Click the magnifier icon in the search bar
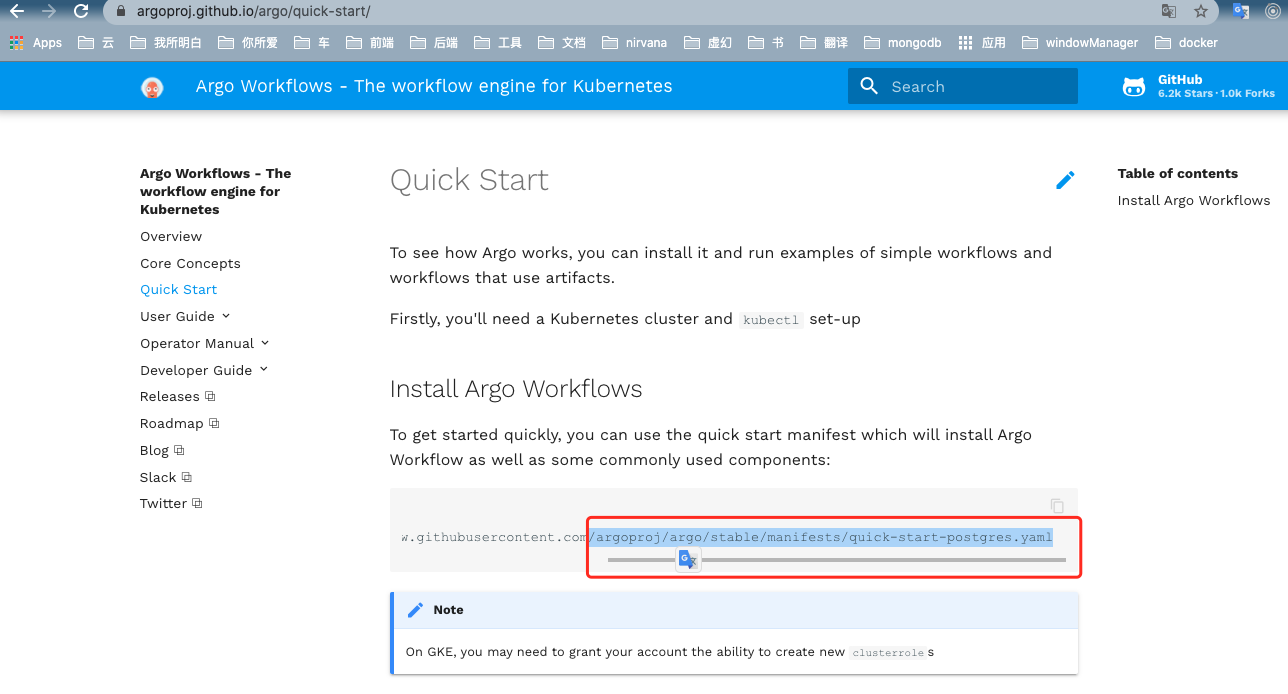Screen dimensions: 1288x694 (869, 86)
